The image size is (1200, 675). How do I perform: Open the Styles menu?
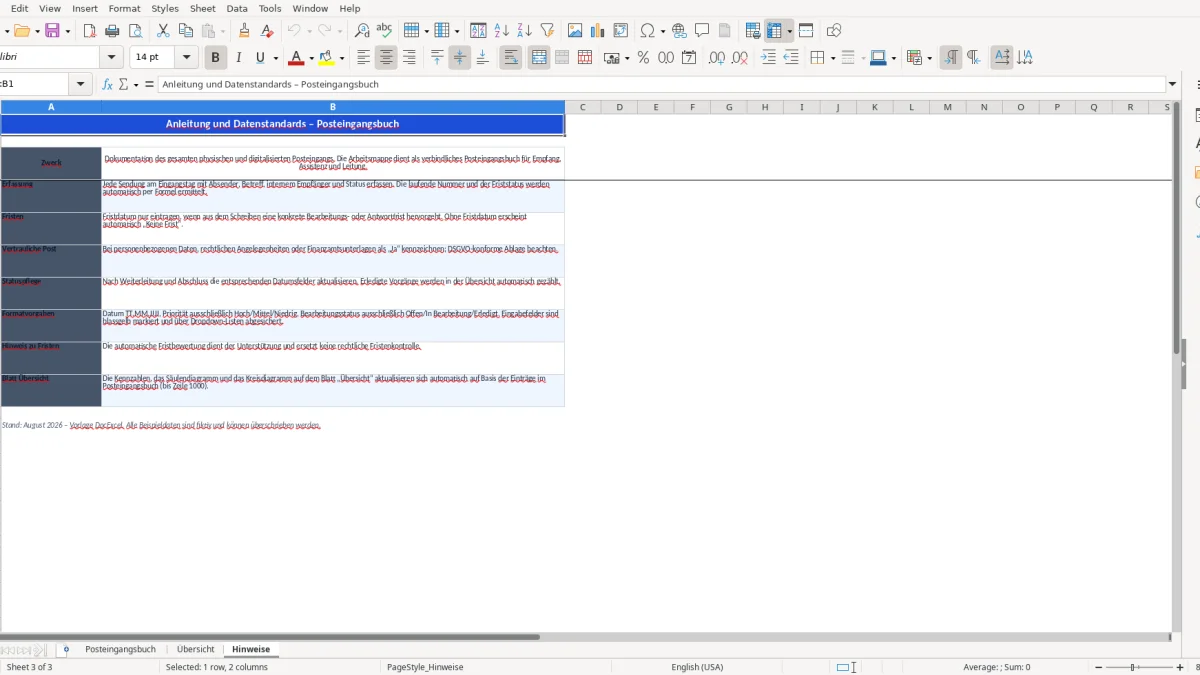pyautogui.click(x=165, y=8)
